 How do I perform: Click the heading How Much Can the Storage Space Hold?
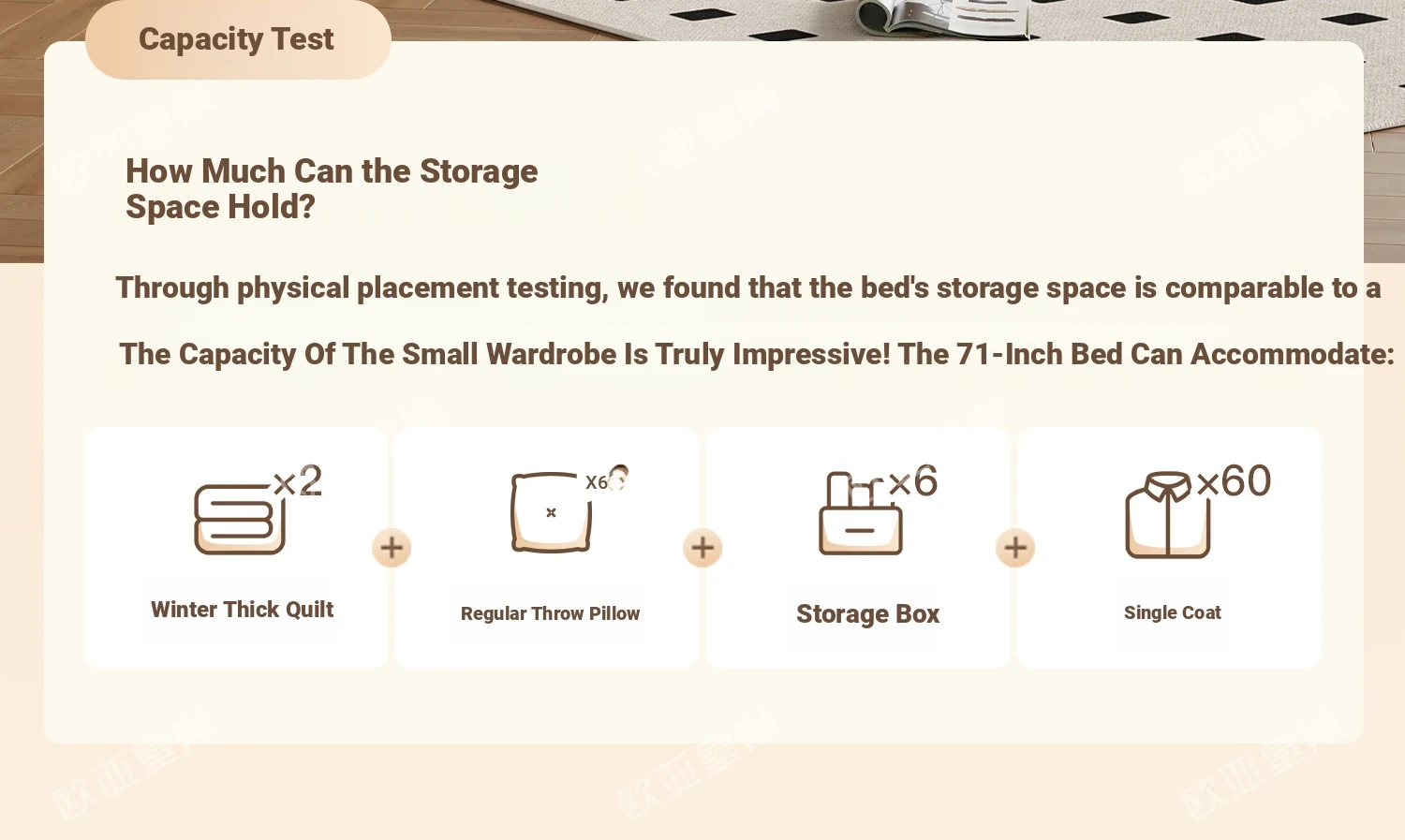[332, 189]
